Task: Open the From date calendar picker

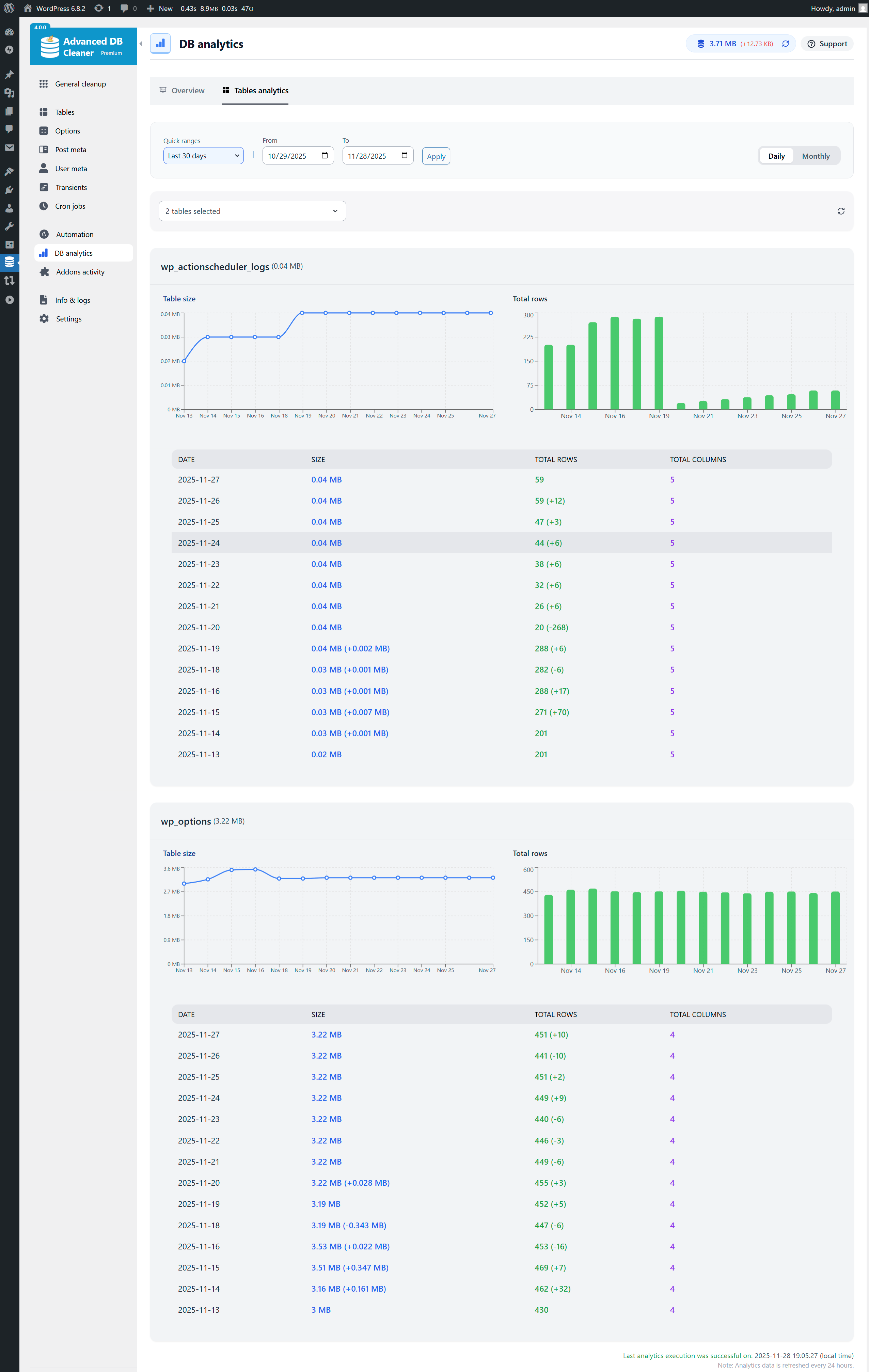Action: pyautogui.click(x=325, y=156)
